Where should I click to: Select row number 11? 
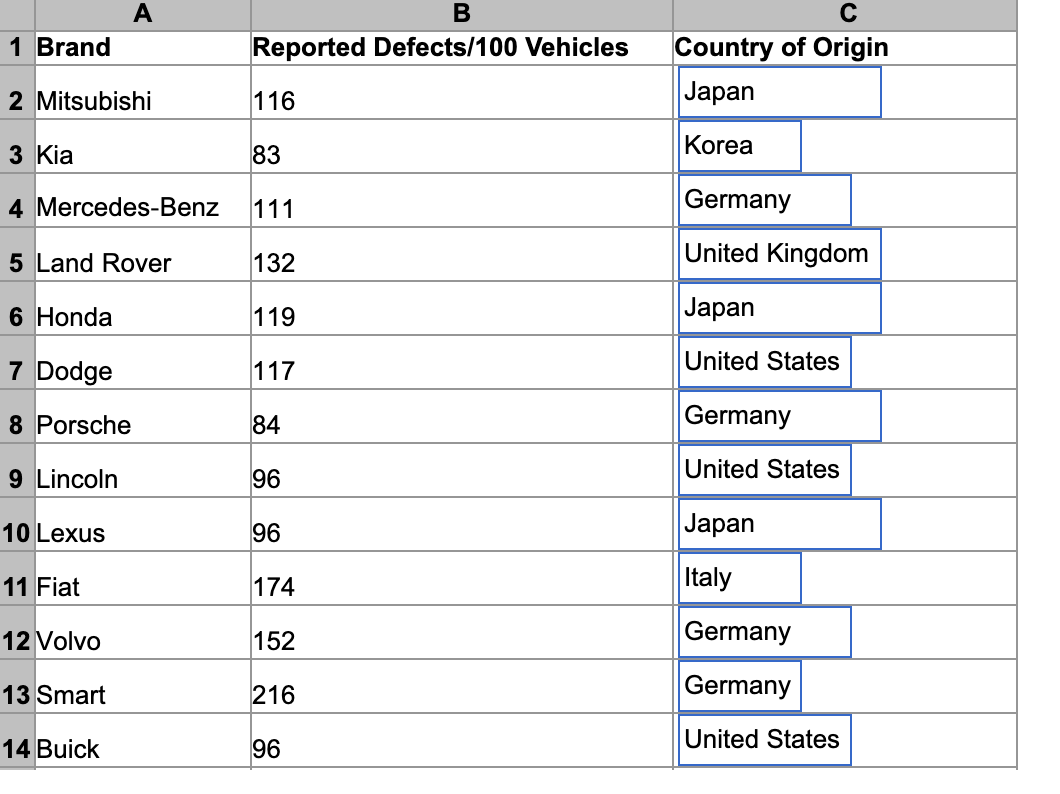coord(16,587)
